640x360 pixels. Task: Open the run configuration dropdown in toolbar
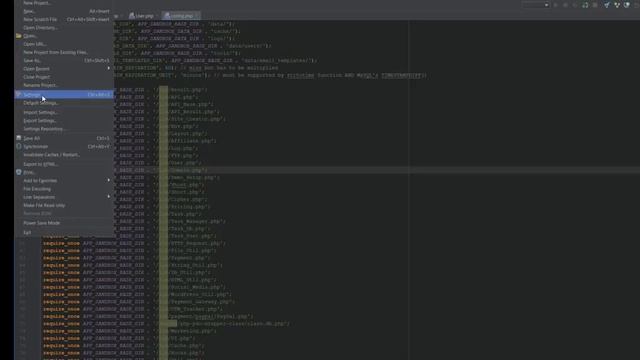[536, 5]
